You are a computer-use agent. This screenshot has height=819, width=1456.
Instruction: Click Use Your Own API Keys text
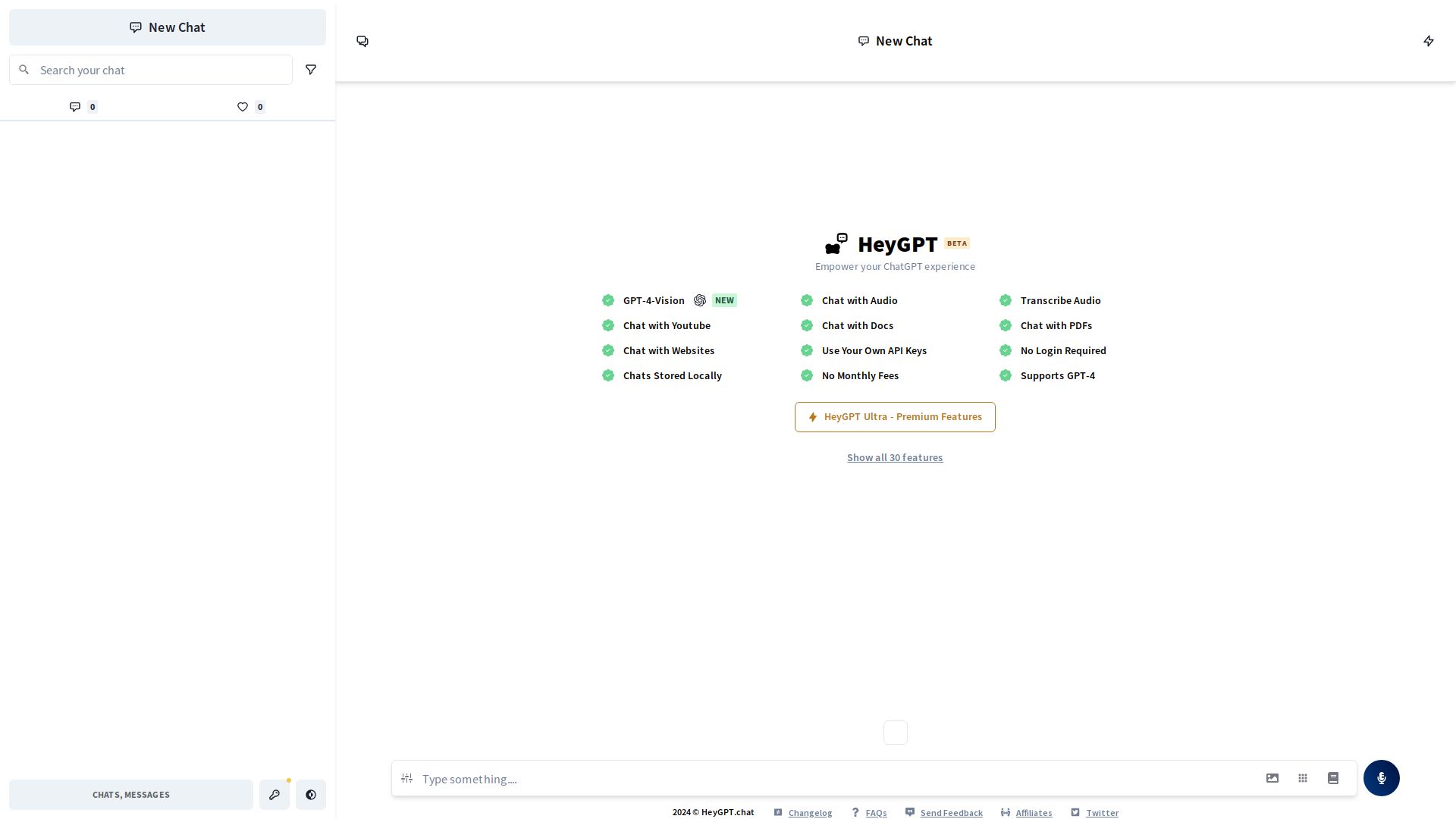tap(874, 350)
